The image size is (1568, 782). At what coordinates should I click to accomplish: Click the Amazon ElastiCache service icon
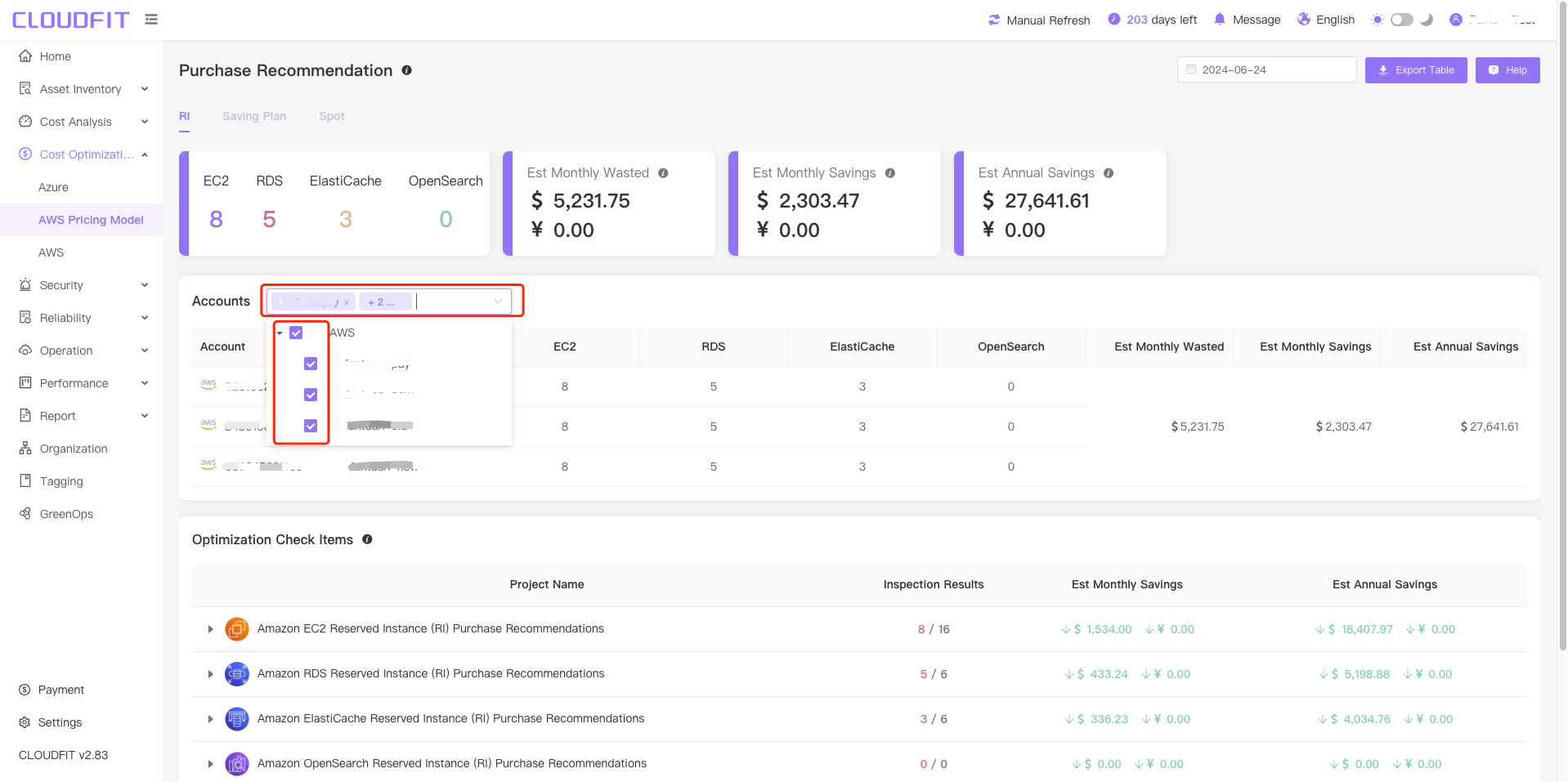pyautogui.click(x=237, y=719)
